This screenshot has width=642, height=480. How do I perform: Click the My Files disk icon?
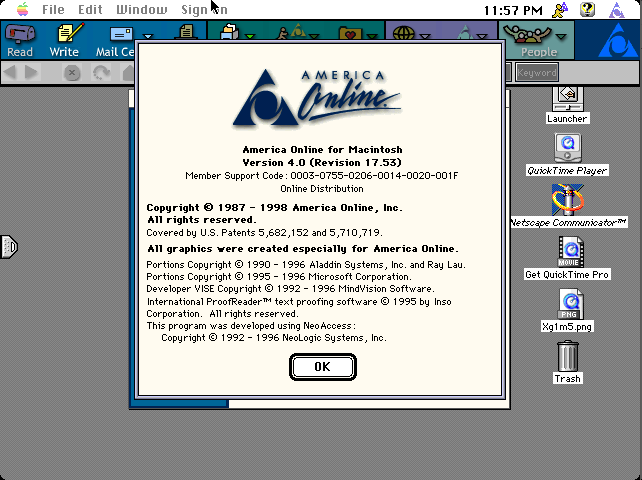[x=229, y=32]
